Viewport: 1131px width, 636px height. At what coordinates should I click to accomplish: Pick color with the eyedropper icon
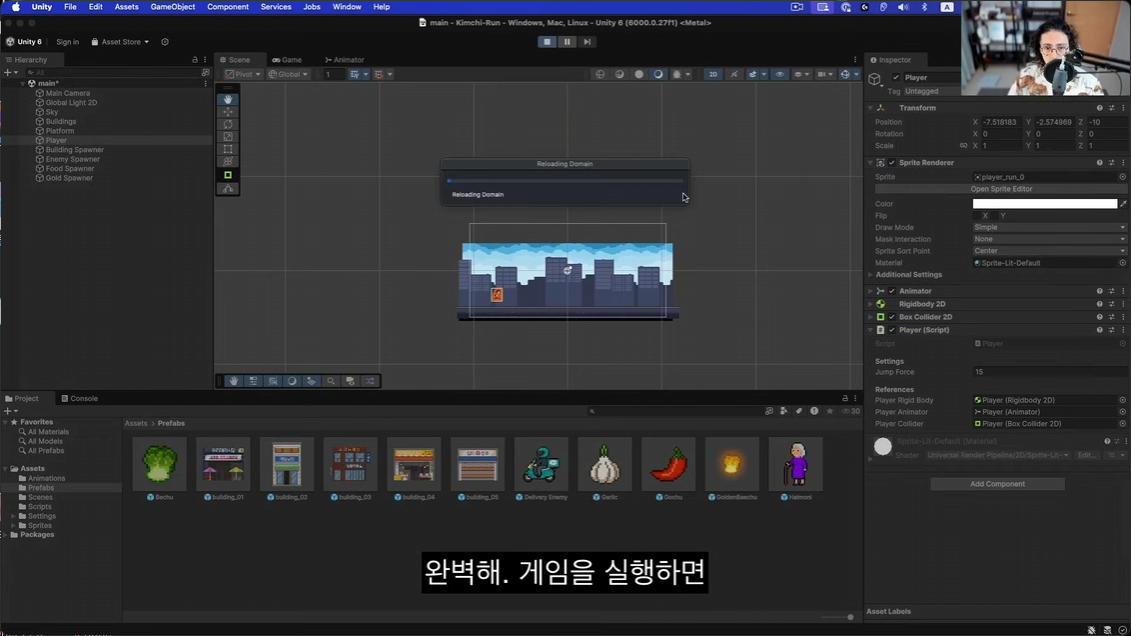coord(1123,204)
